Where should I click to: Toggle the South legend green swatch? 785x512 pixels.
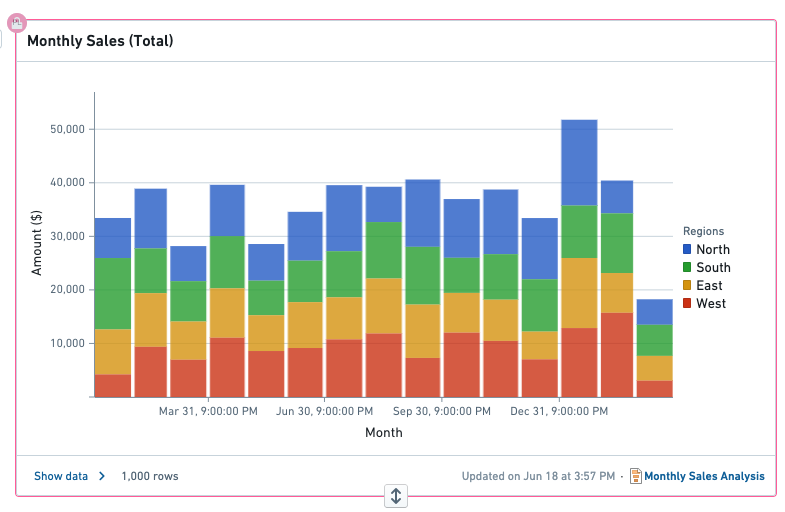tap(687, 267)
